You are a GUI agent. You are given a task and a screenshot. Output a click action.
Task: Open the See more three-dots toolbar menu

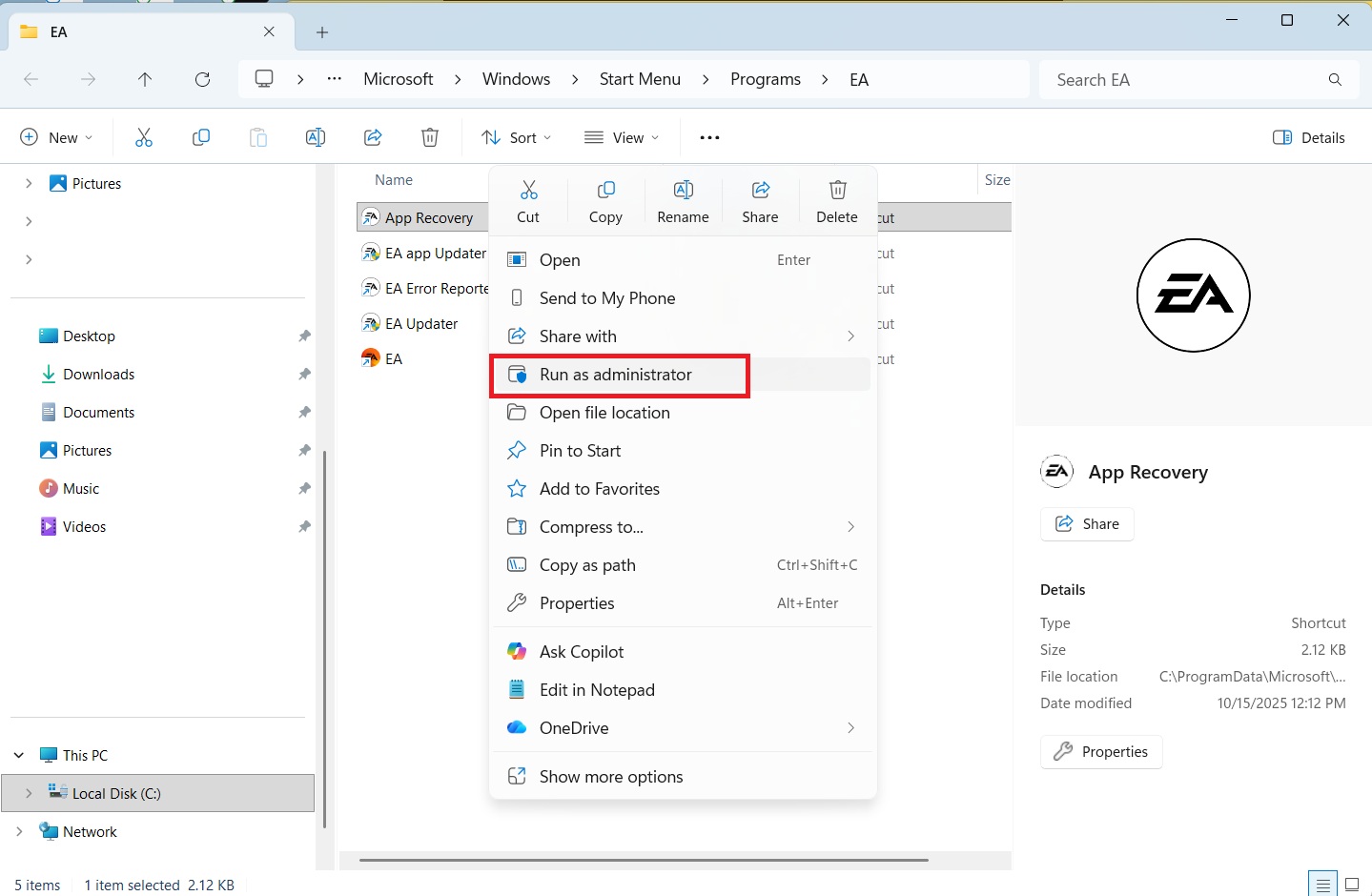tap(709, 137)
